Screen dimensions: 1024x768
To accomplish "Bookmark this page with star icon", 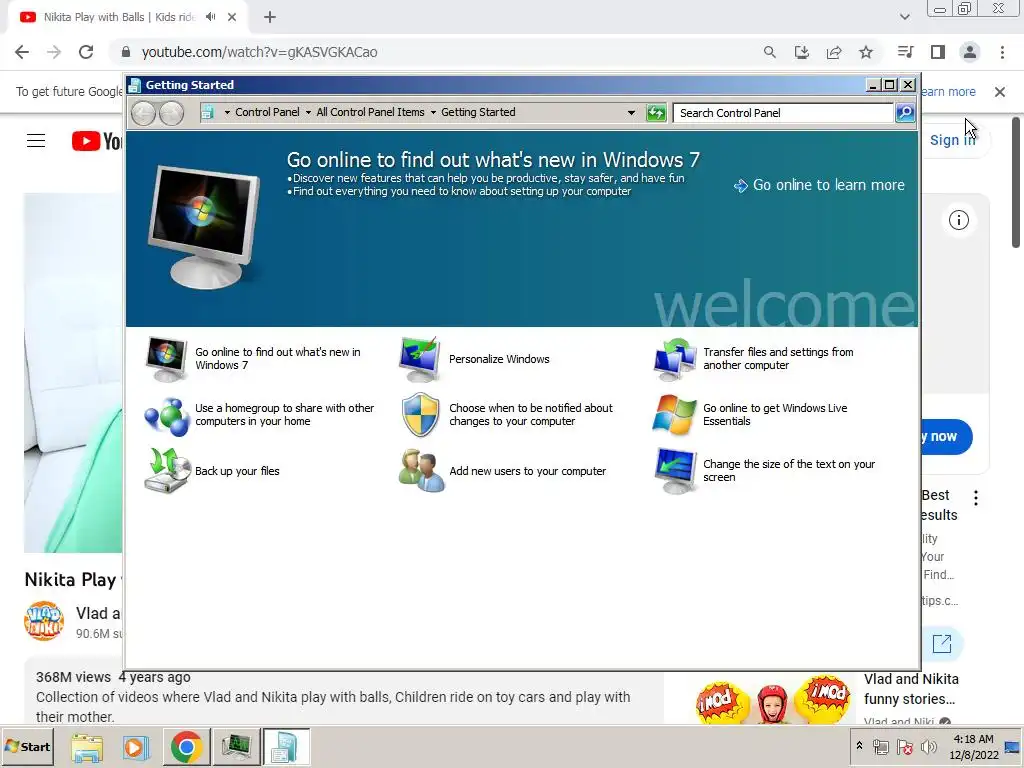I will pyautogui.click(x=866, y=52).
